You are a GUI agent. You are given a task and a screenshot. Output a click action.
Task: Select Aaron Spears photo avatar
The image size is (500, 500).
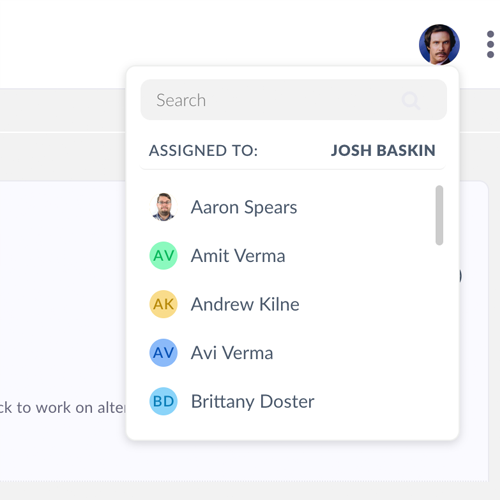[x=163, y=207]
